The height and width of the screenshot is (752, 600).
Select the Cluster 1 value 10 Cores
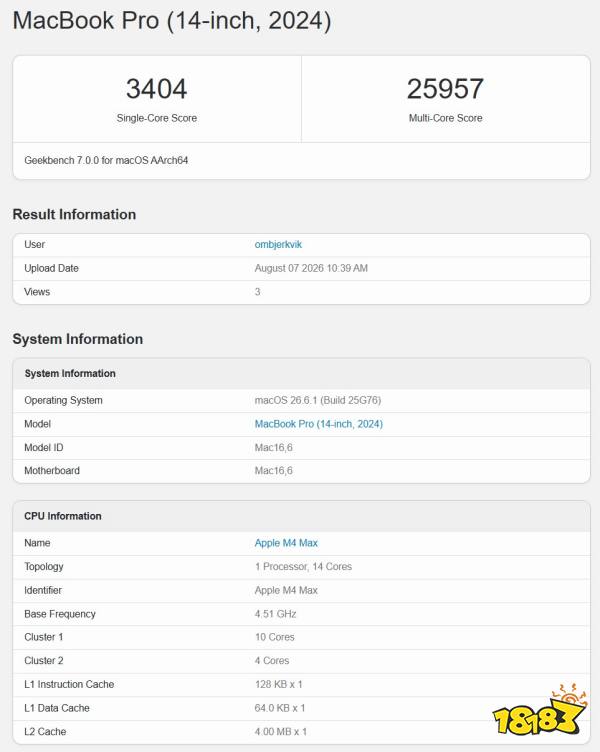(x=274, y=637)
